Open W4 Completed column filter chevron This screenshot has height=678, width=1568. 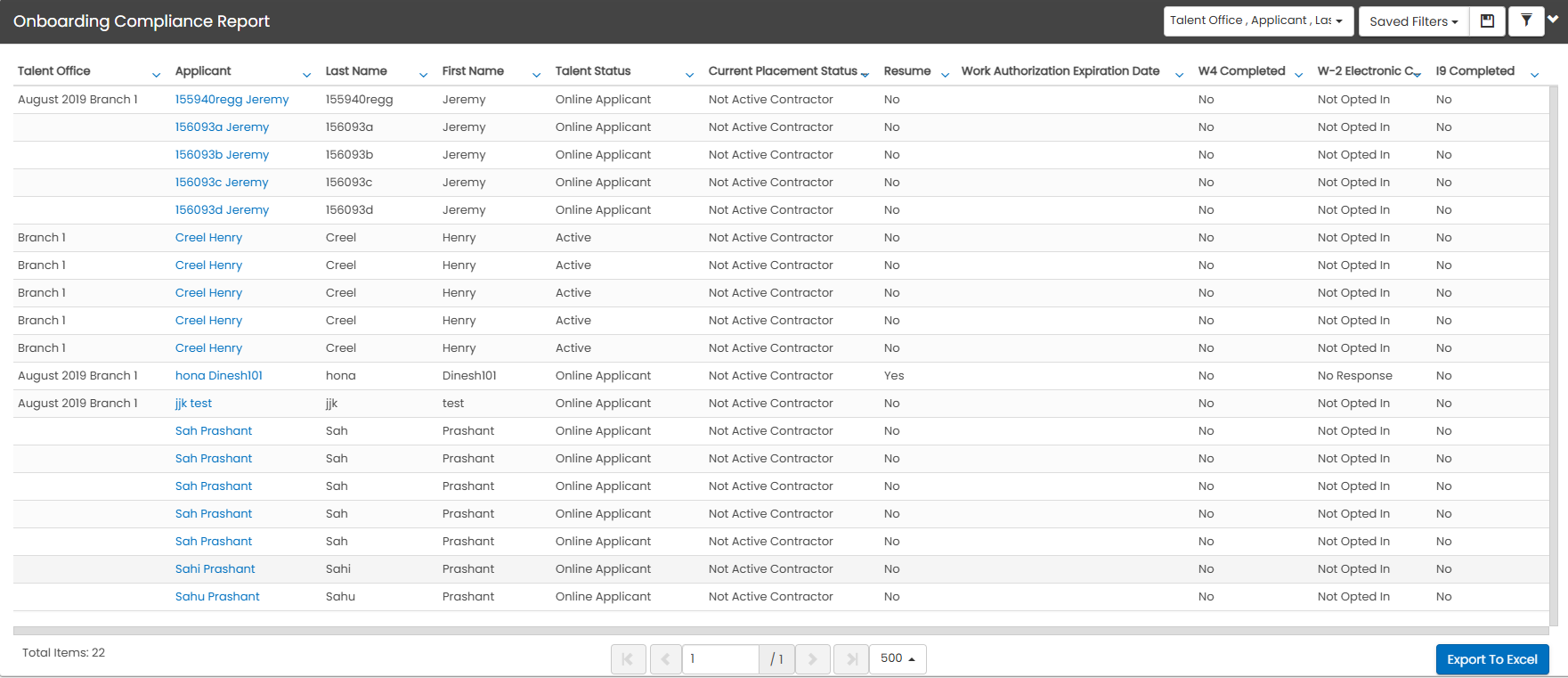[x=1299, y=75]
